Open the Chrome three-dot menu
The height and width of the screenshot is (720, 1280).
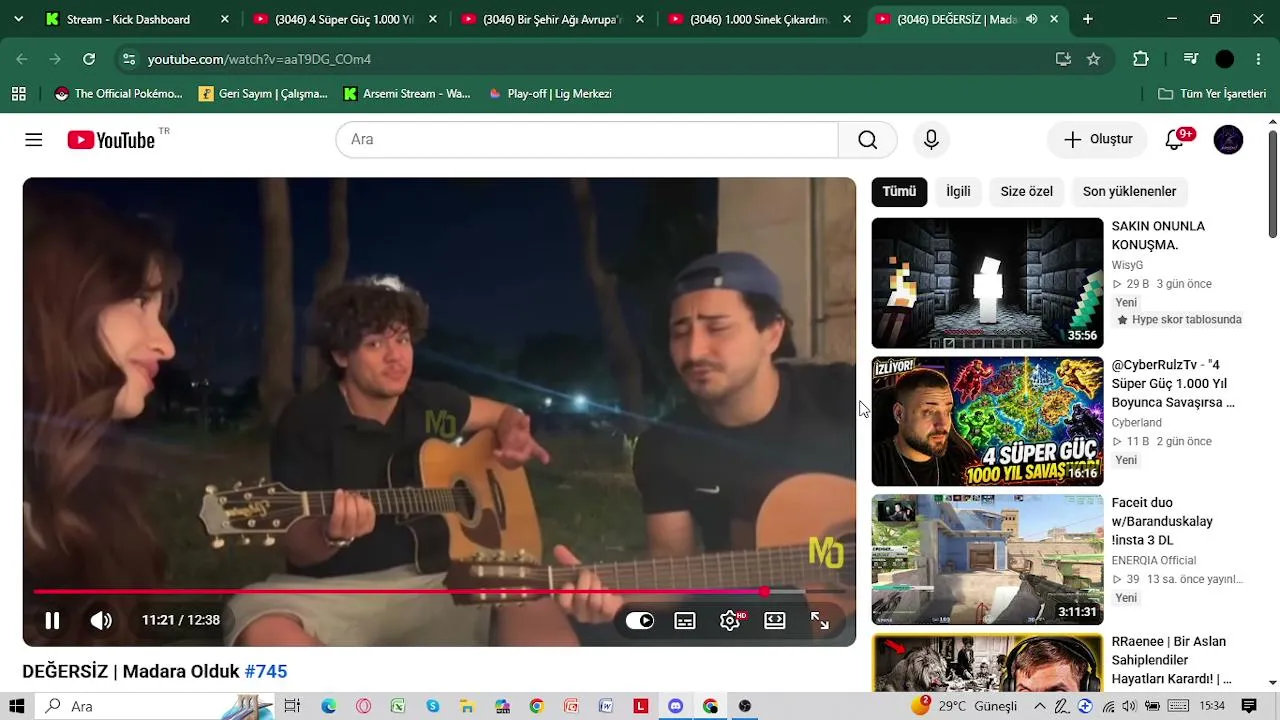[x=1258, y=59]
